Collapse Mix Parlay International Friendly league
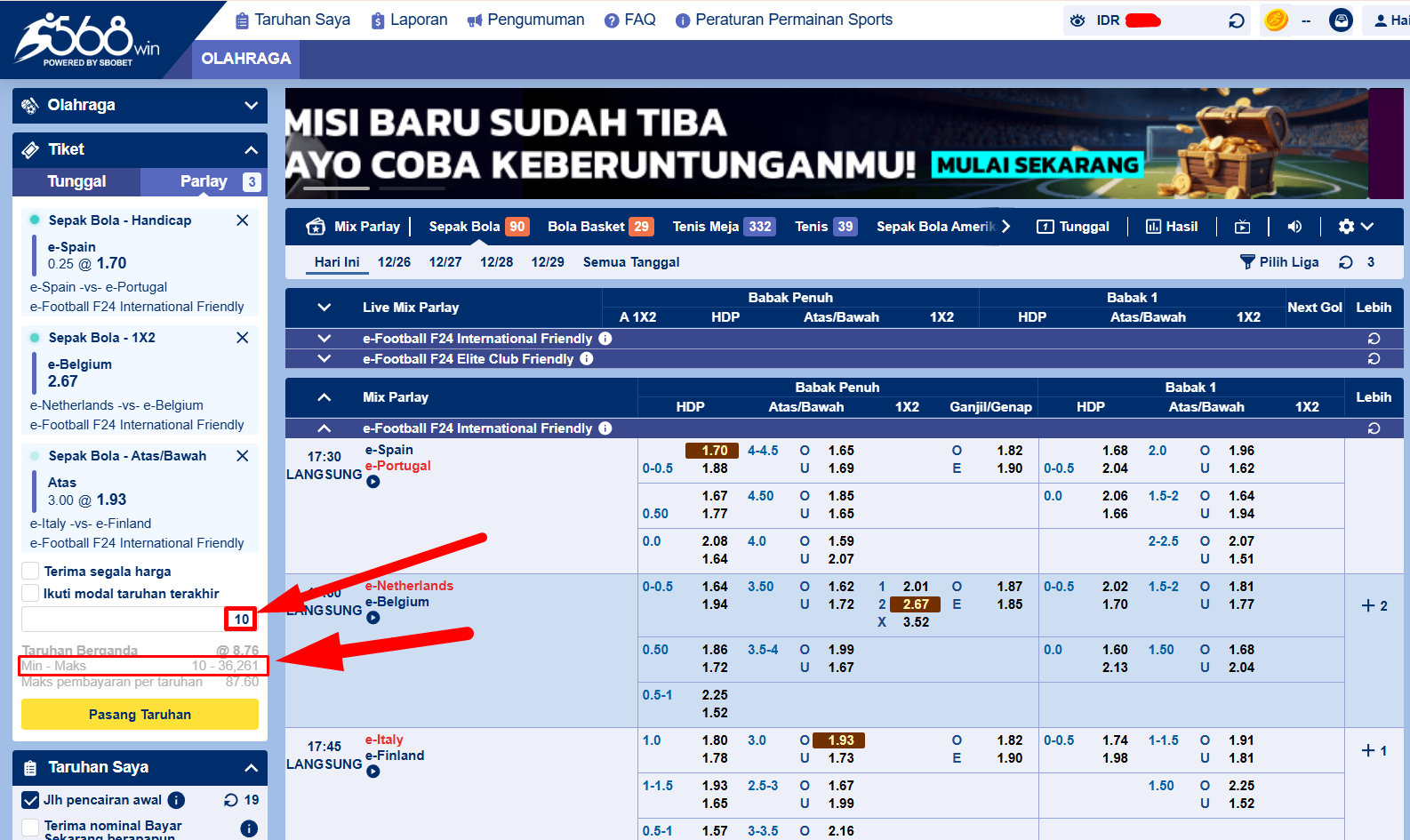The height and width of the screenshot is (840, 1410). point(324,428)
